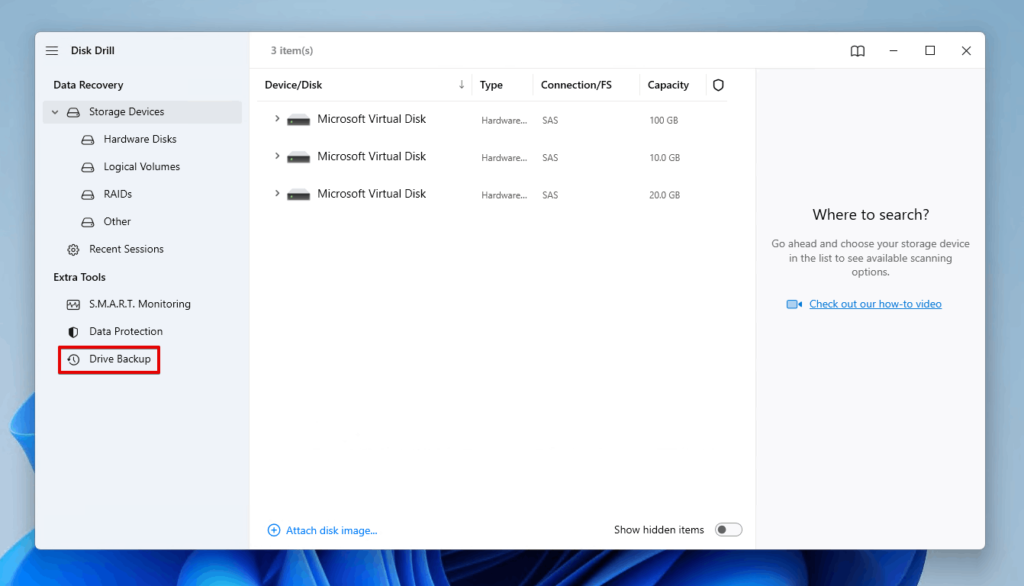Select the Data Protection shield icon
Image resolution: width=1024 pixels, height=586 pixels.
click(72, 331)
